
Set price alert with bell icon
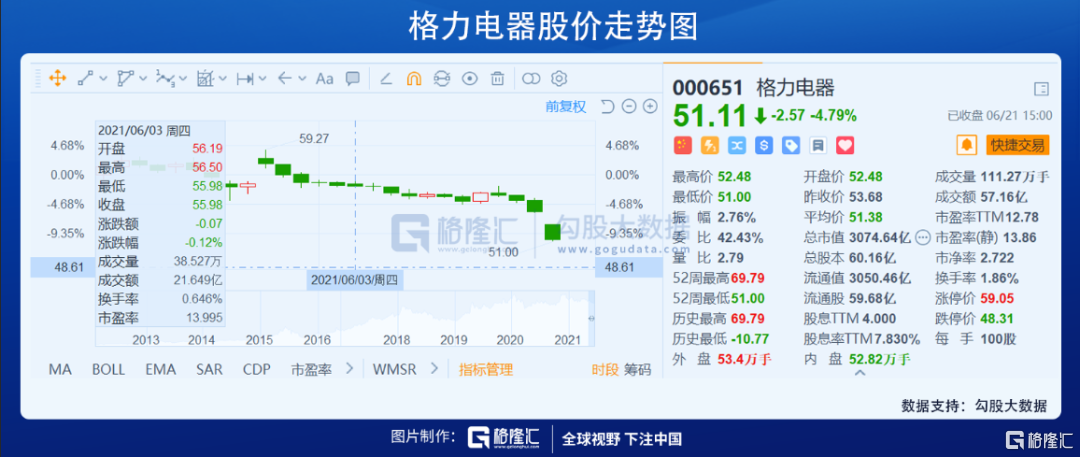click(x=966, y=145)
